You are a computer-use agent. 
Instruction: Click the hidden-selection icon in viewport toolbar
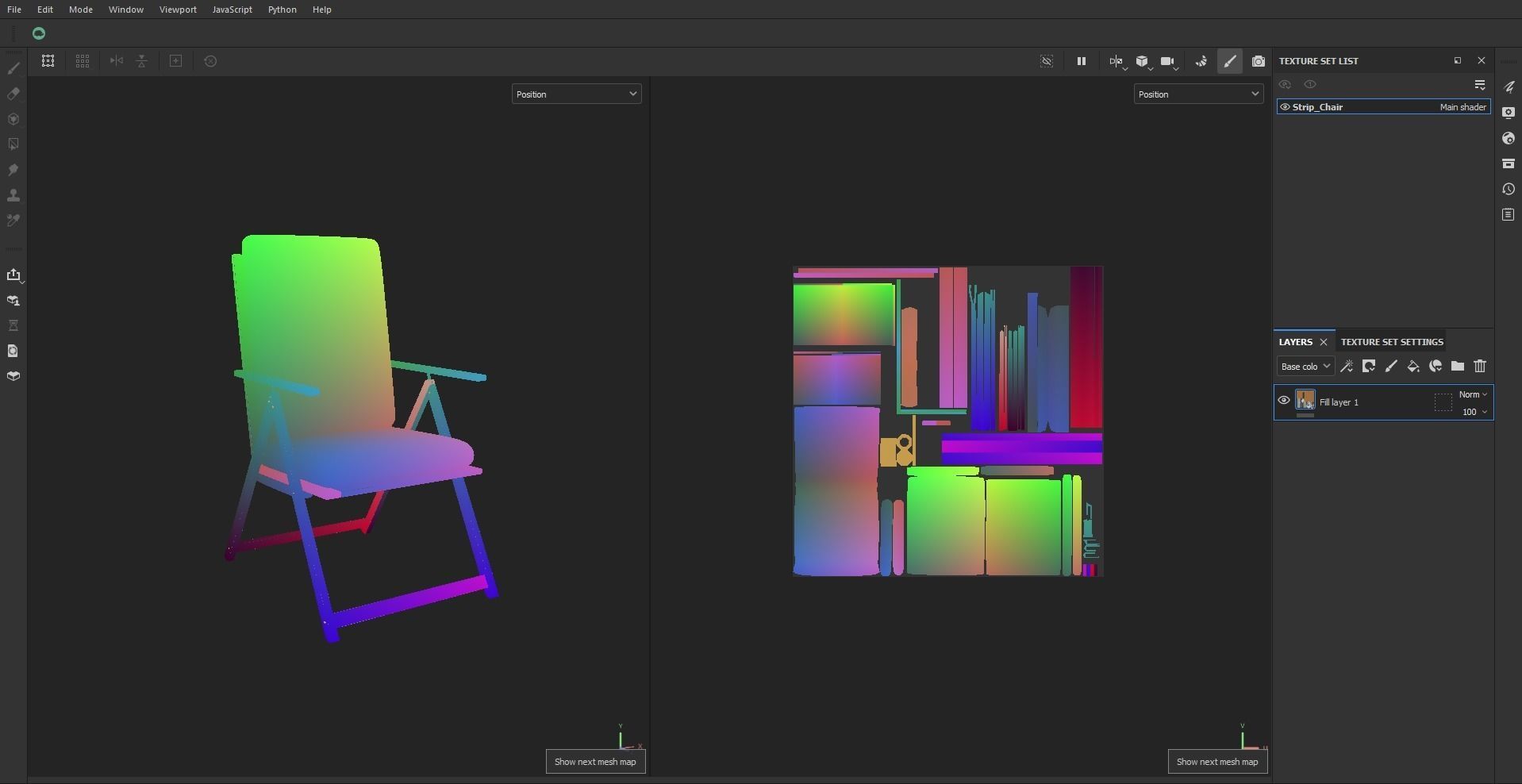click(x=1047, y=61)
